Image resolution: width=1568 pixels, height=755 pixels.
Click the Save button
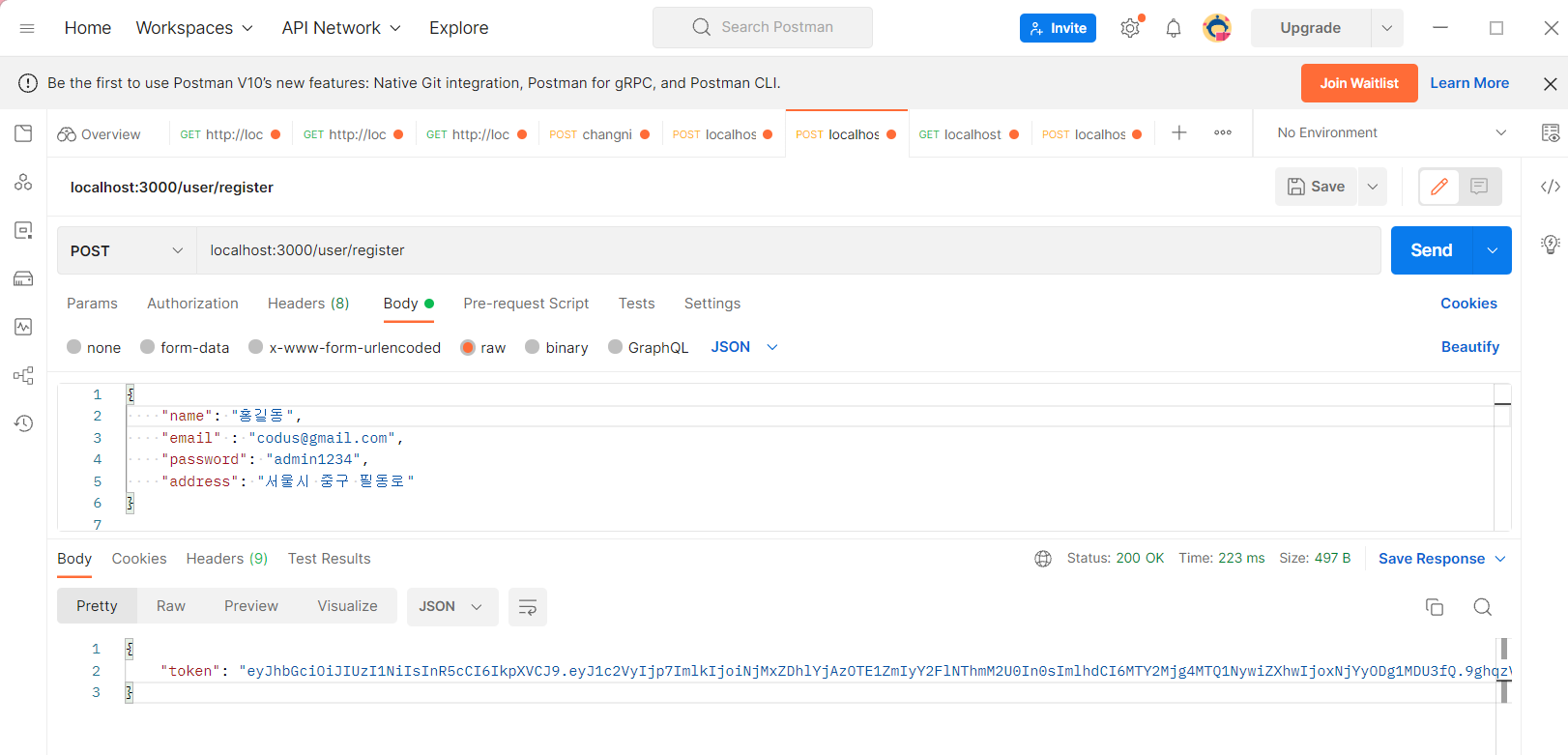point(1317,187)
